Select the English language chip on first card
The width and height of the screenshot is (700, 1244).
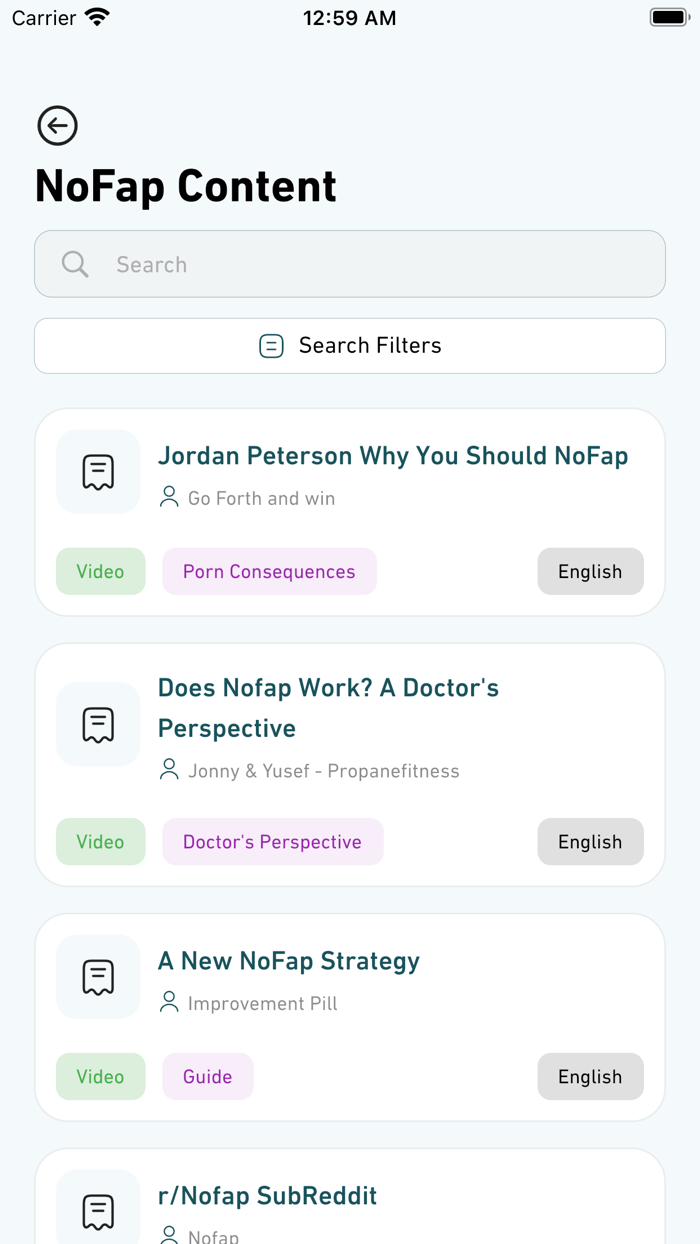coord(590,571)
